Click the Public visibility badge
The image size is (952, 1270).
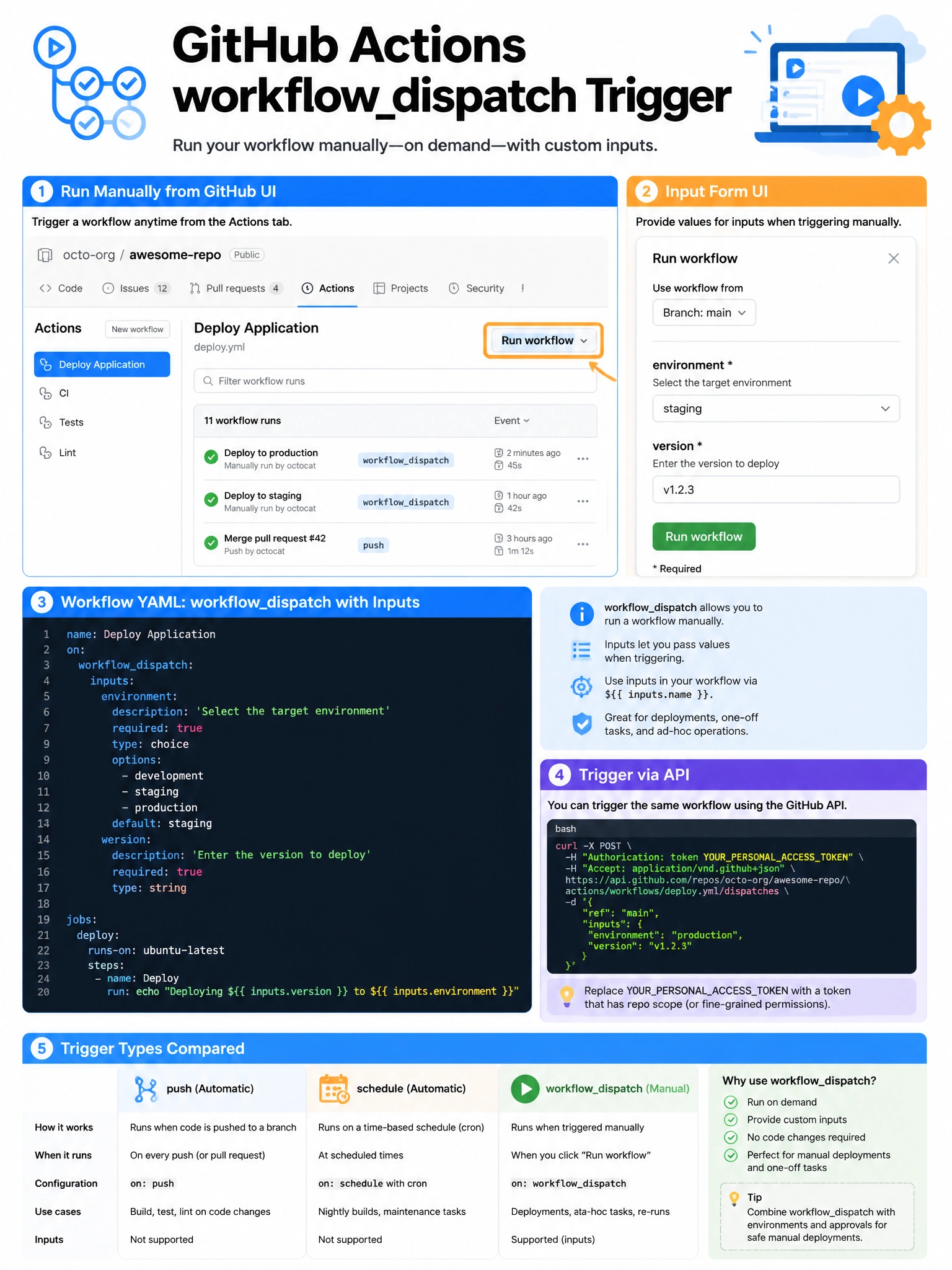coord(247,255)
